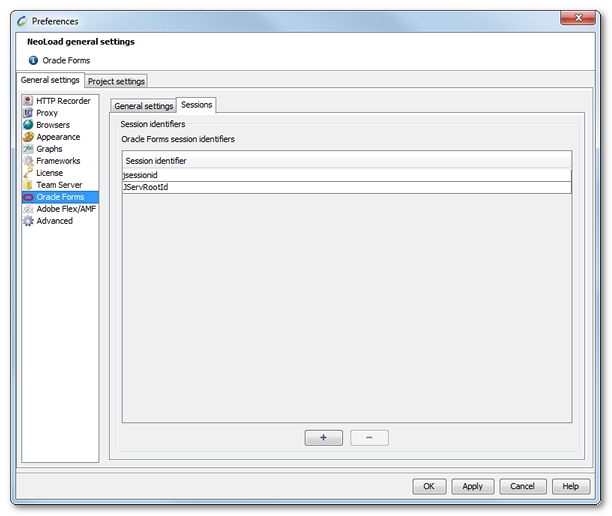Click the HTTP Recorder icon in sidebar
The height and width of the screenshot is (516, 612).
click(28, 101)
